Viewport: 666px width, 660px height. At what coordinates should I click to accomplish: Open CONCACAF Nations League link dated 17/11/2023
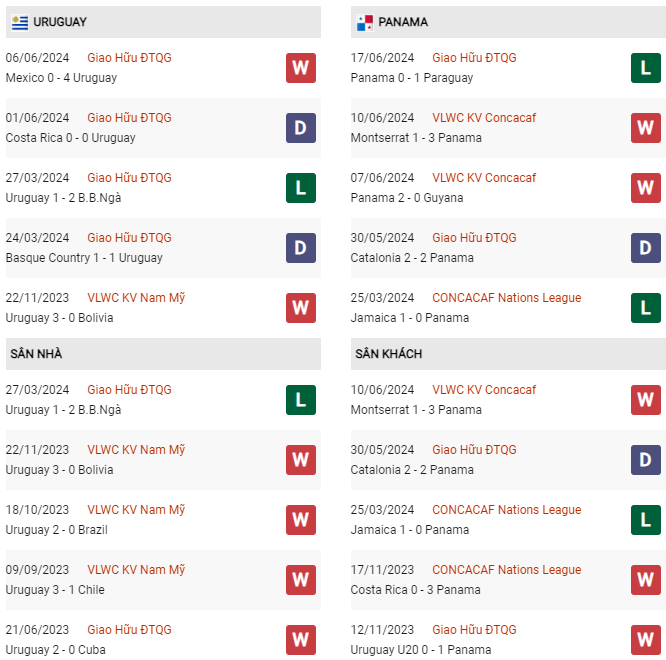click(x=506, y=570)
